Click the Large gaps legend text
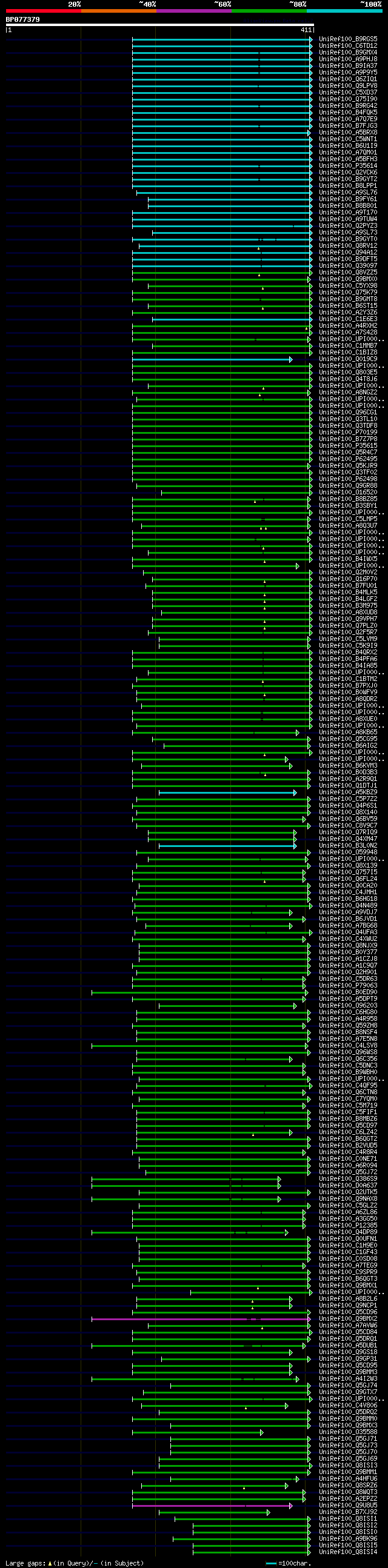388x1568 pixels. [x=75, y=1563]
